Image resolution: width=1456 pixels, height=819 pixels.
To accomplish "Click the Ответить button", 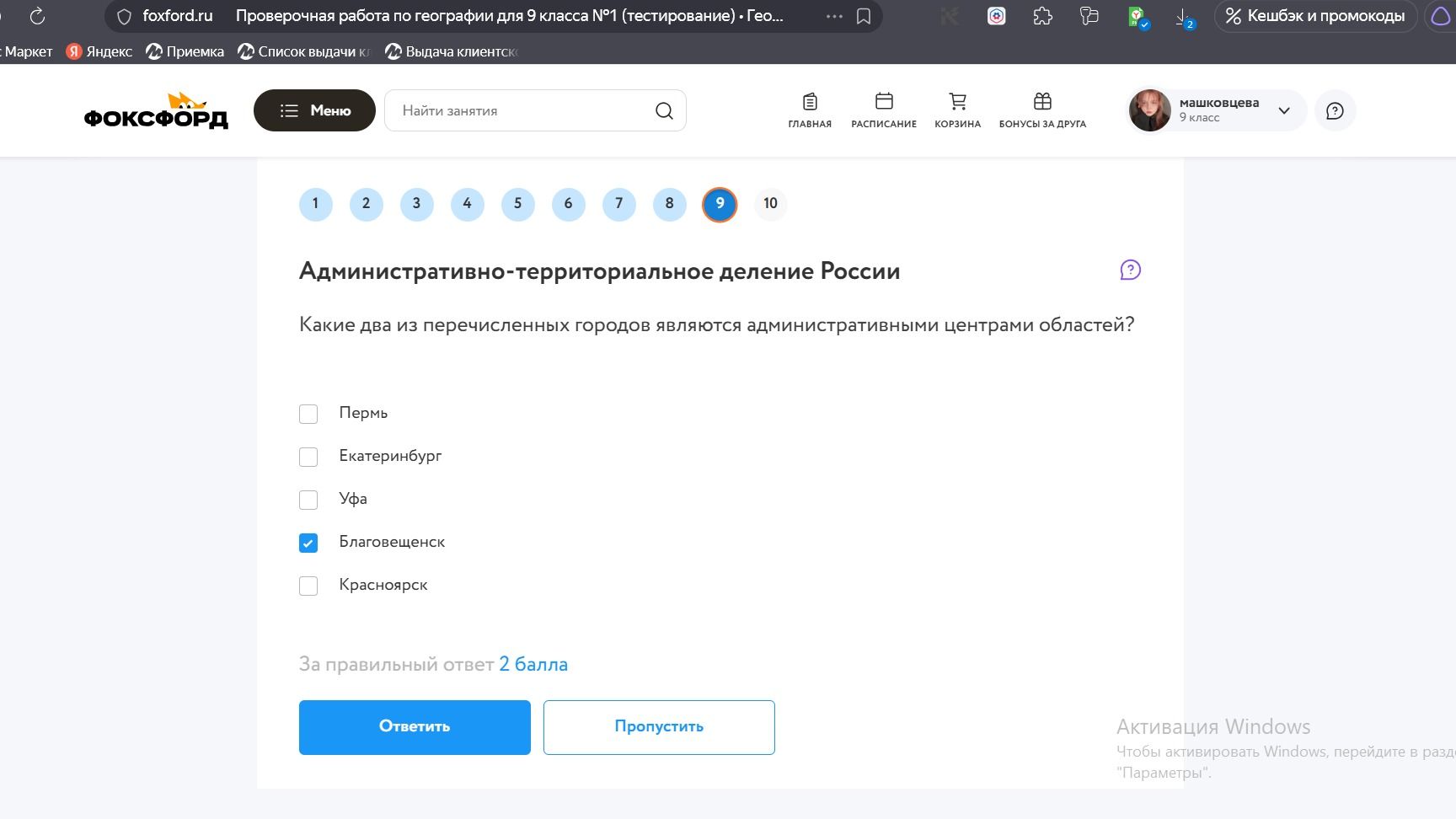I will pos(415,727).
